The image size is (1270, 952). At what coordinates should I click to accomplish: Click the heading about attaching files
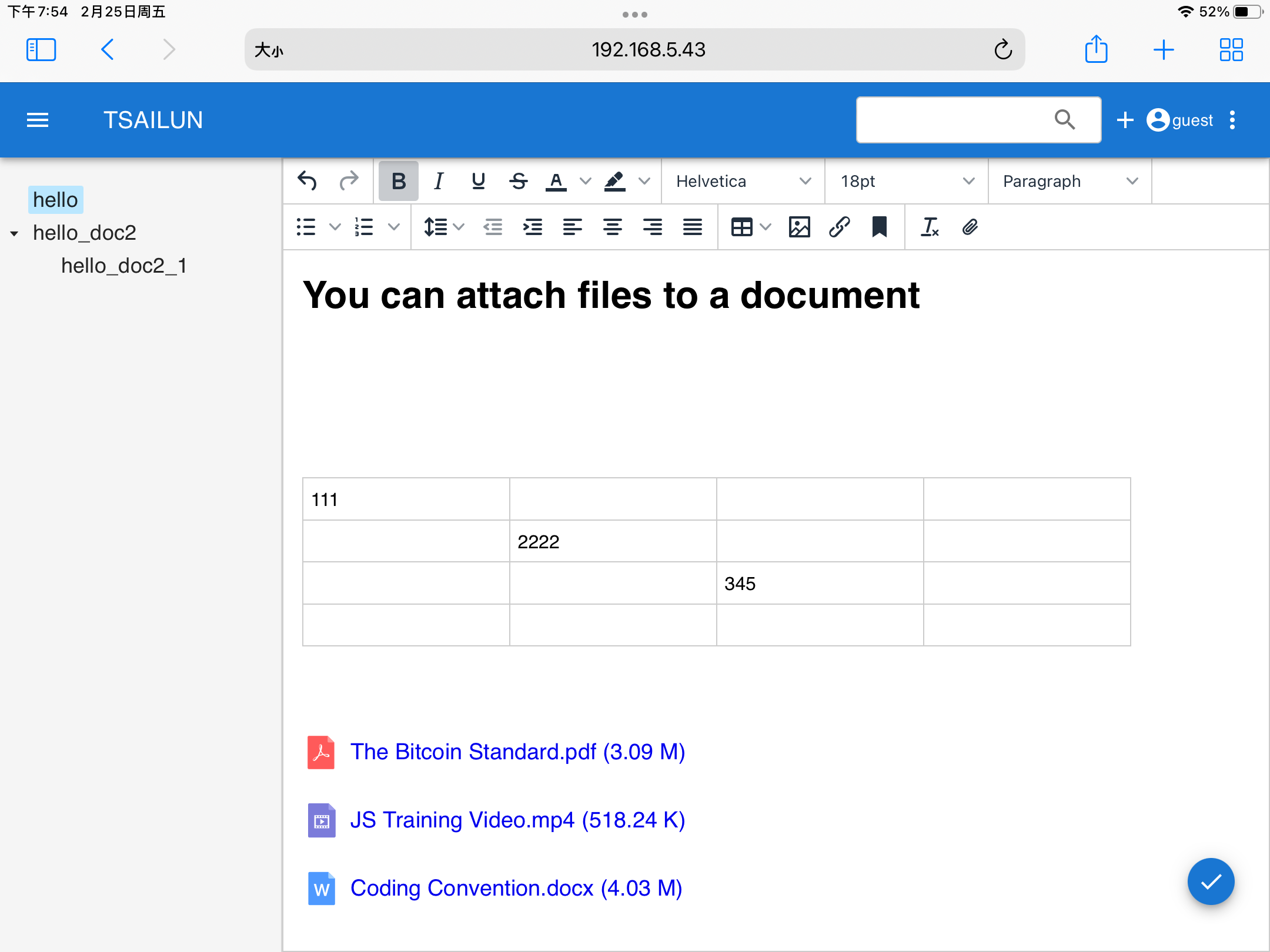(611, 294)
